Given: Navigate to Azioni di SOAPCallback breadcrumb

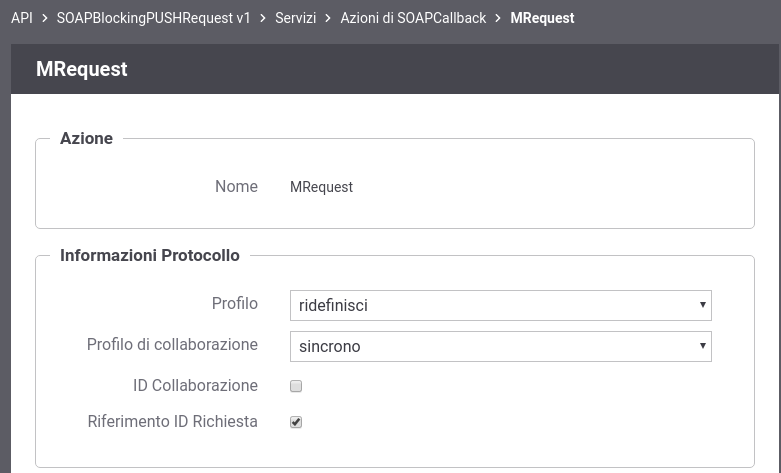Looking at the screenshot, I should tap(413, 18).
